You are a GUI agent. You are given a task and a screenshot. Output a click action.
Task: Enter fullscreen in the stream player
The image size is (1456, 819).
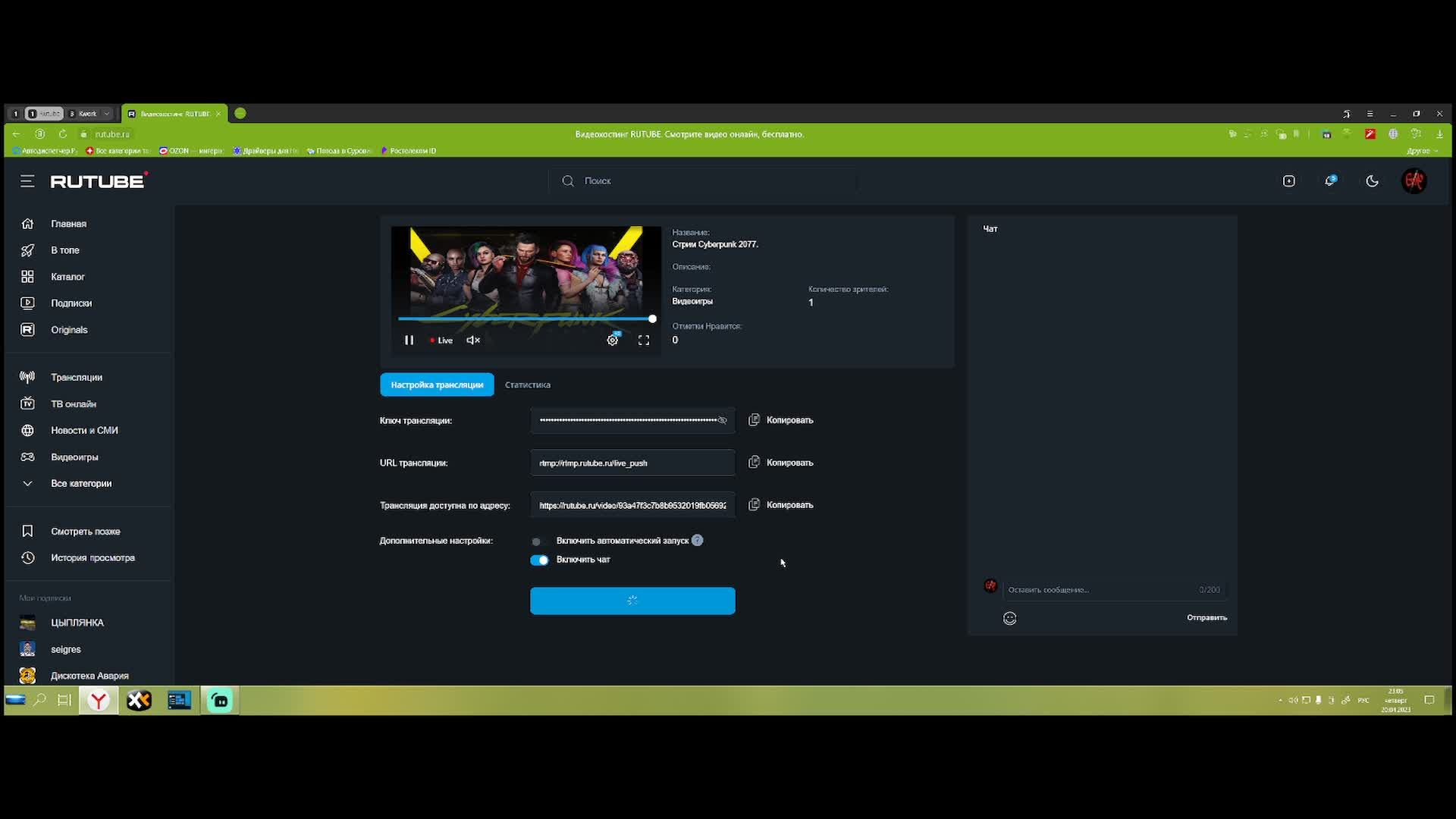pyautogui.click(x=644, y=340)
